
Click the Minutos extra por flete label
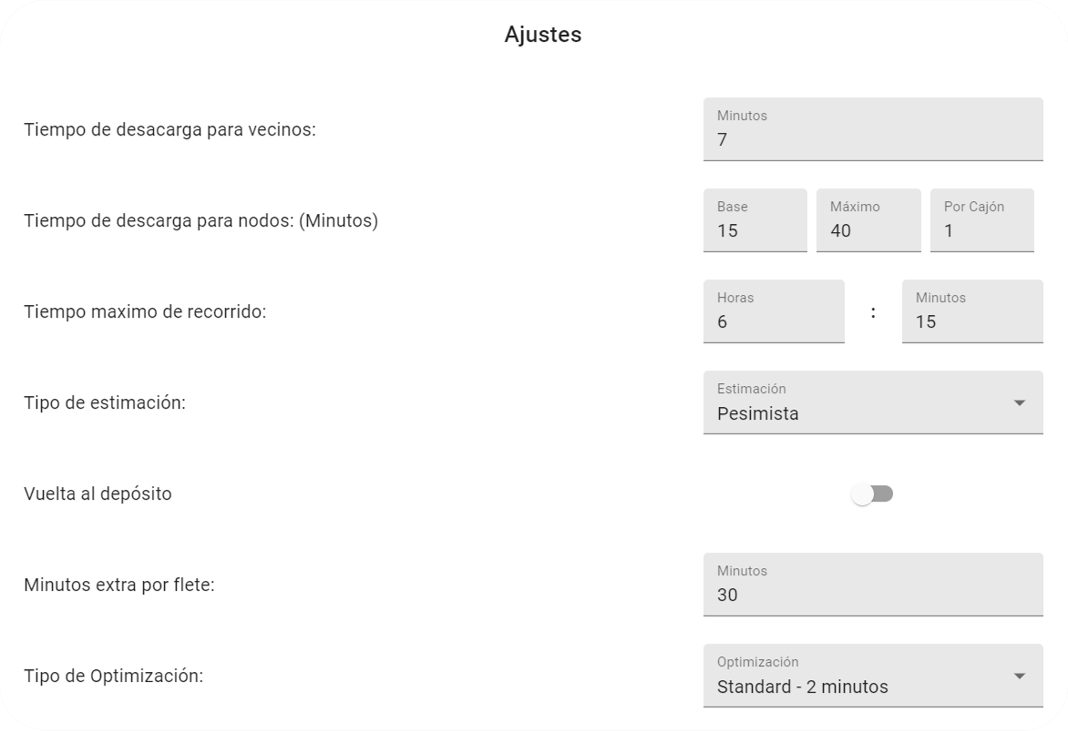click(x=119, y=585)
